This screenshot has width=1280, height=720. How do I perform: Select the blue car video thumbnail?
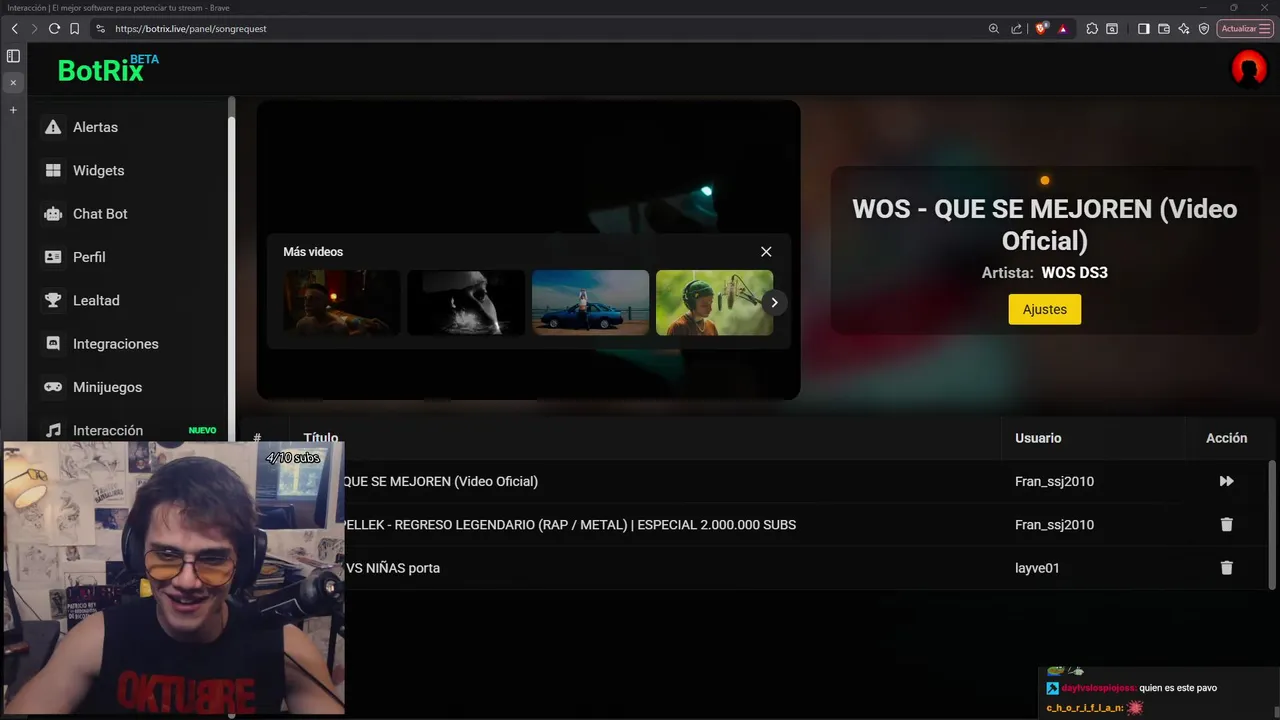[x=590, y=302]
